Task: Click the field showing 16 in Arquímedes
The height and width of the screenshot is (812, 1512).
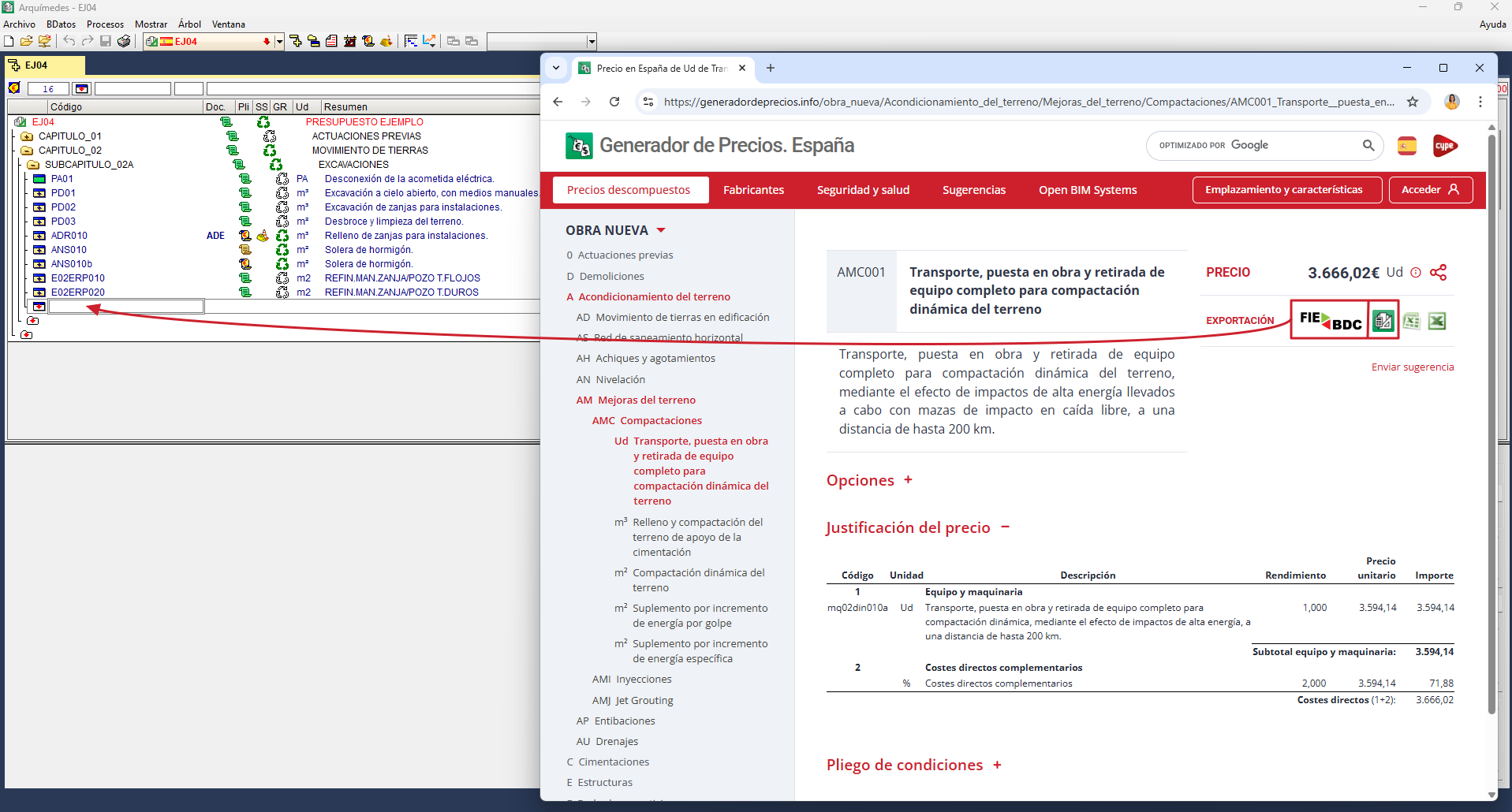Action: click(49, 88)
